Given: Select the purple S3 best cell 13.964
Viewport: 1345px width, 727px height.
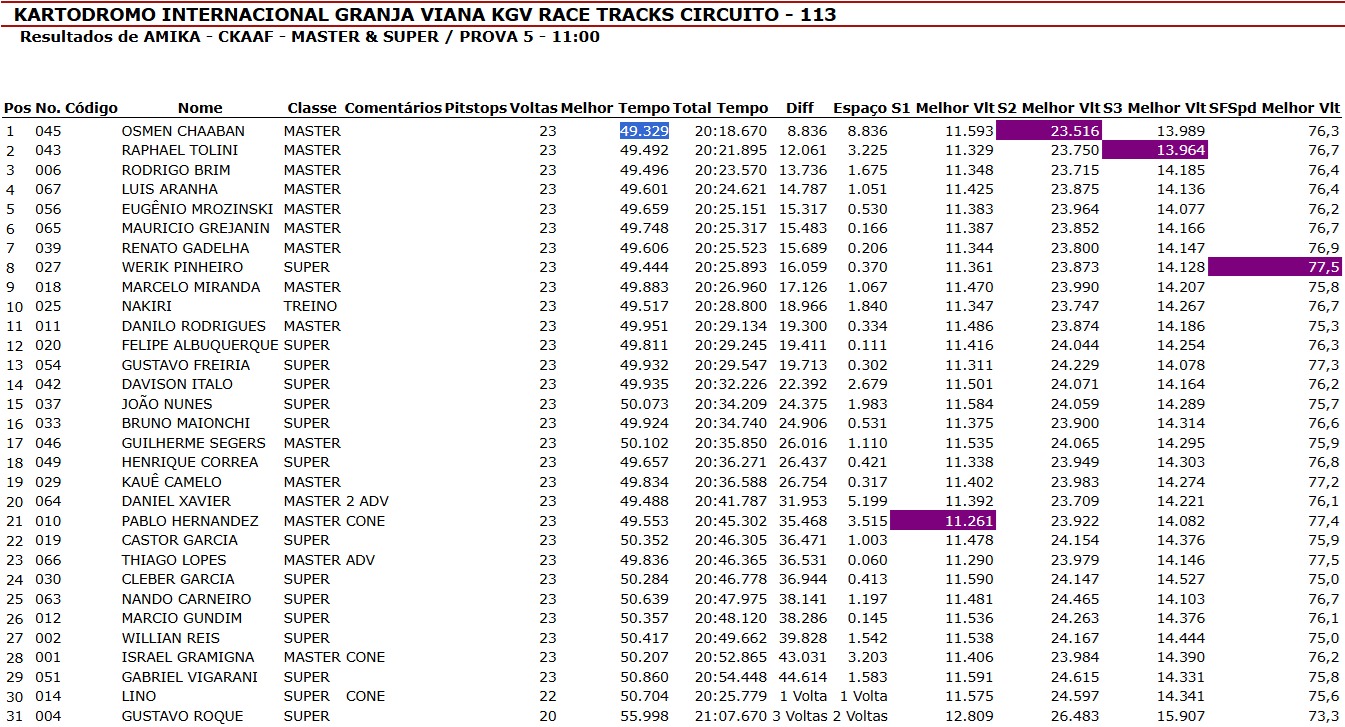Looking at the screenshot, I should [1155, 150].
